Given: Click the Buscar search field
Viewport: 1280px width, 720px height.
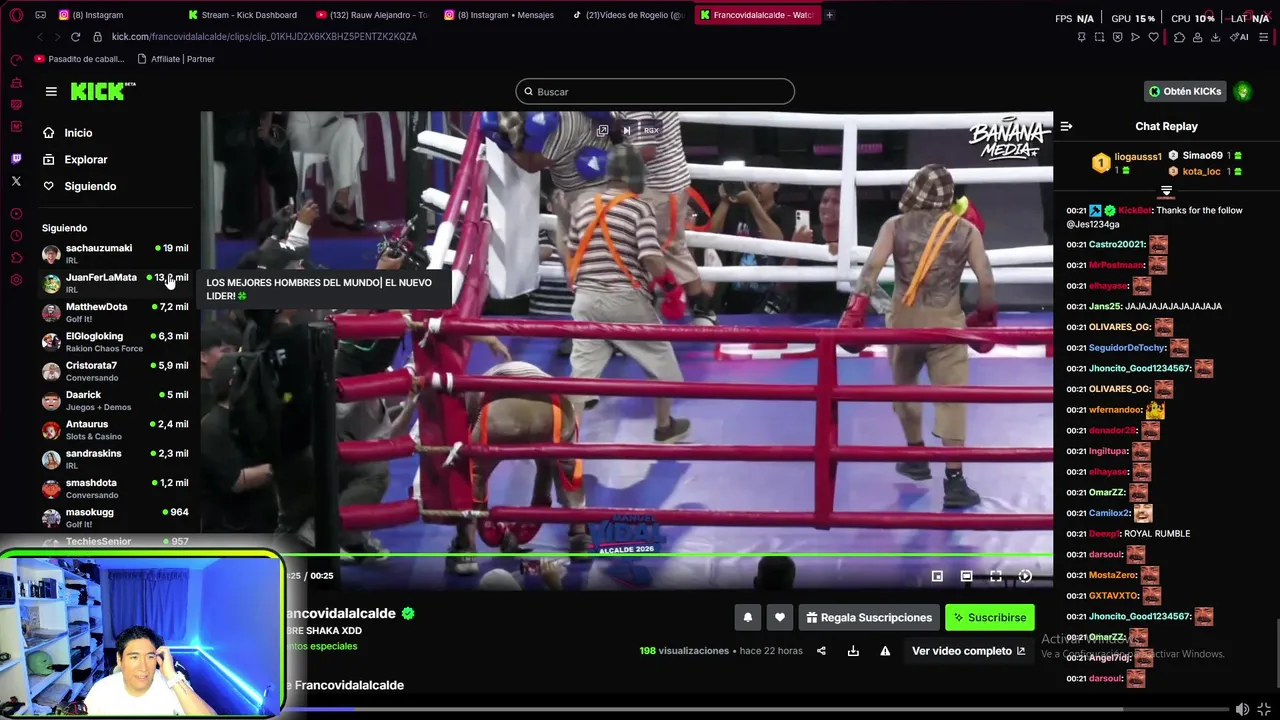Looking at the screenshot, I should tap(655, 91).
